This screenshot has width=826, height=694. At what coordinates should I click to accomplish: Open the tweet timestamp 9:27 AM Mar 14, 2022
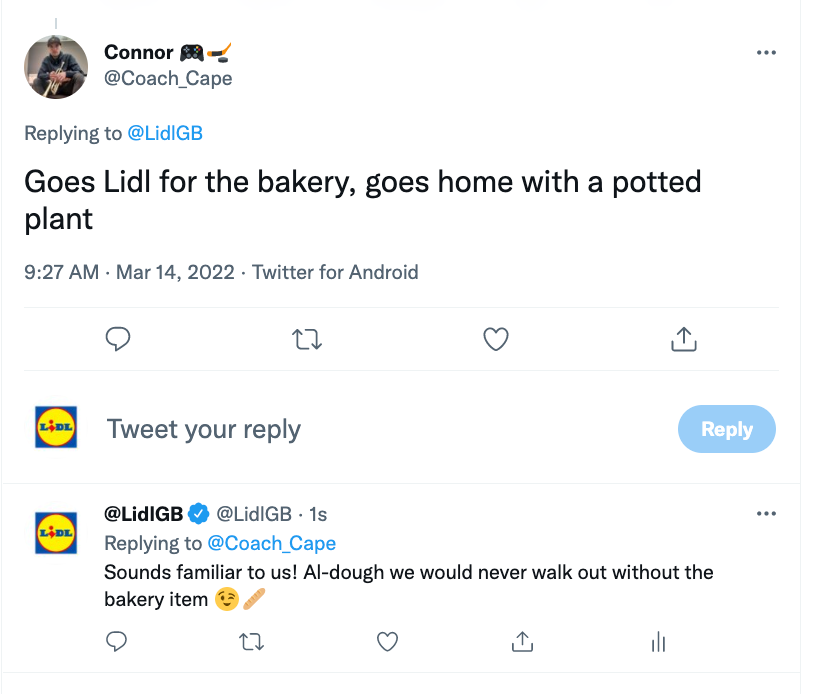pyautogui.click(x=129, y=272)
